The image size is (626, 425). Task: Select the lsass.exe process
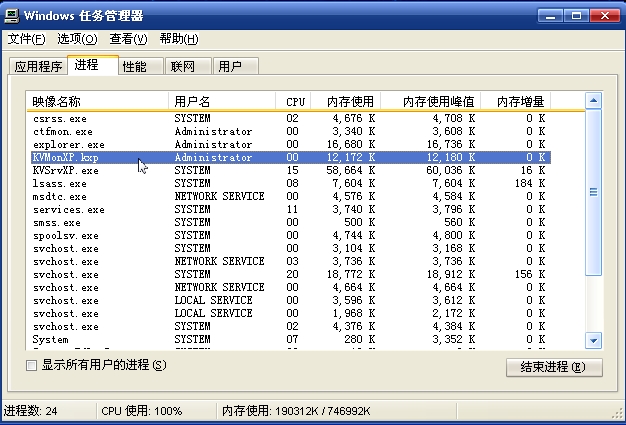point(289,183)
